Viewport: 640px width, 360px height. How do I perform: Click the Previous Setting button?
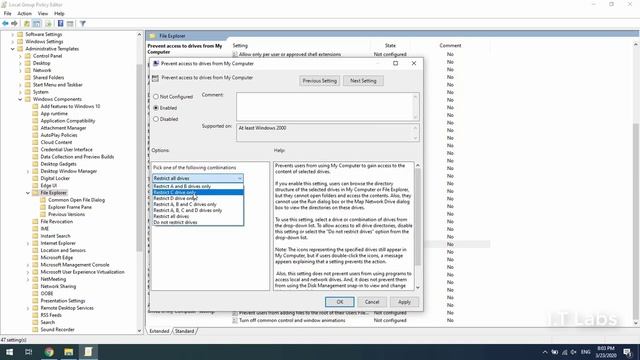tap(320, 81)
